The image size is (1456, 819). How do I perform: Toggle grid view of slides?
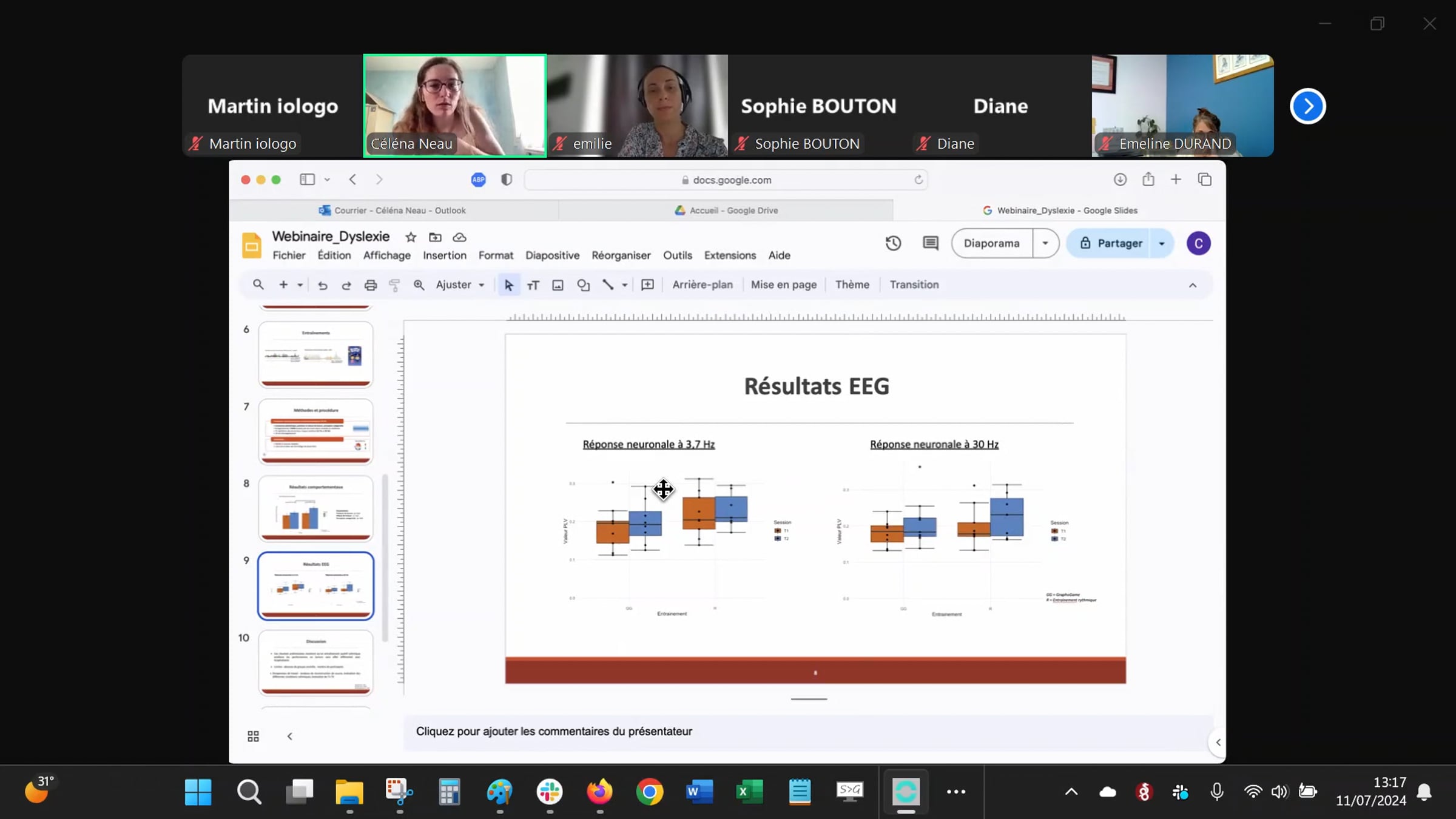253,736
